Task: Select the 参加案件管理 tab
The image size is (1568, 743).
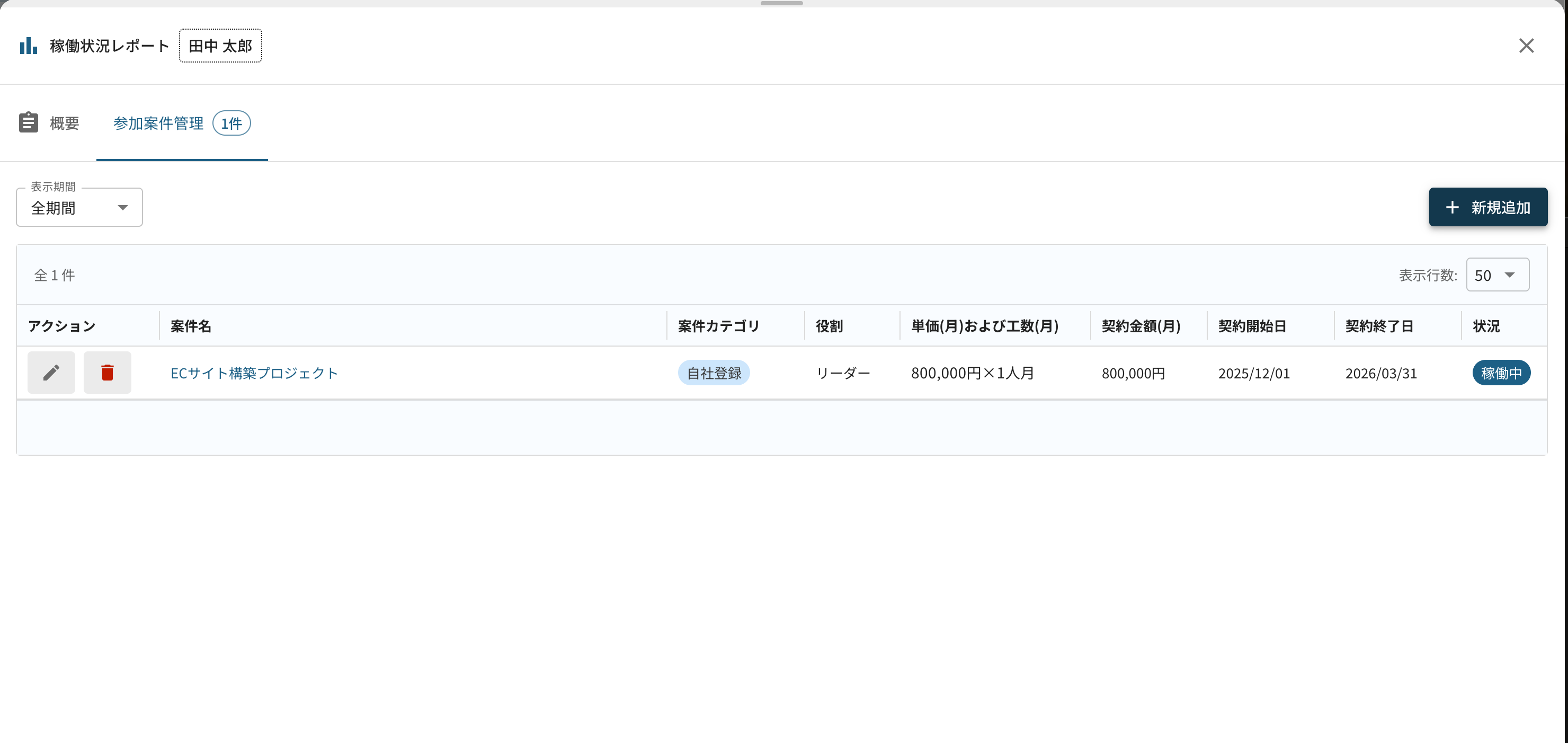Action: pyautogui.click(x=158, y=123)
